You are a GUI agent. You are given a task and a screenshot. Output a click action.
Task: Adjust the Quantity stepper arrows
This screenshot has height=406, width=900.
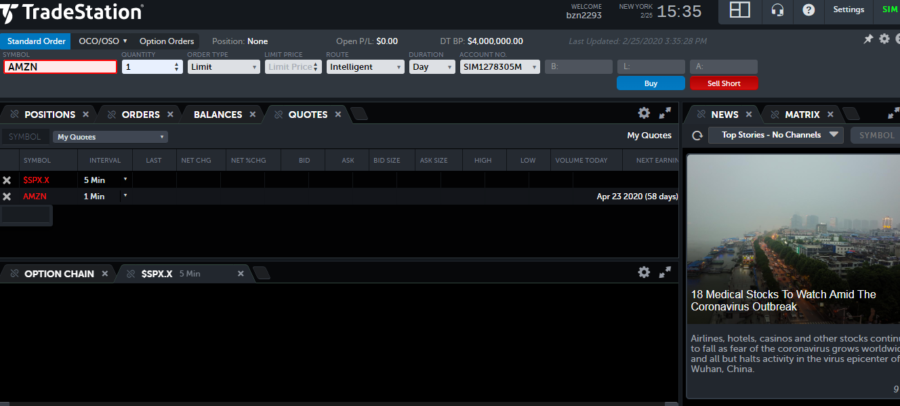pyautogui.click(x=177, y=67)
